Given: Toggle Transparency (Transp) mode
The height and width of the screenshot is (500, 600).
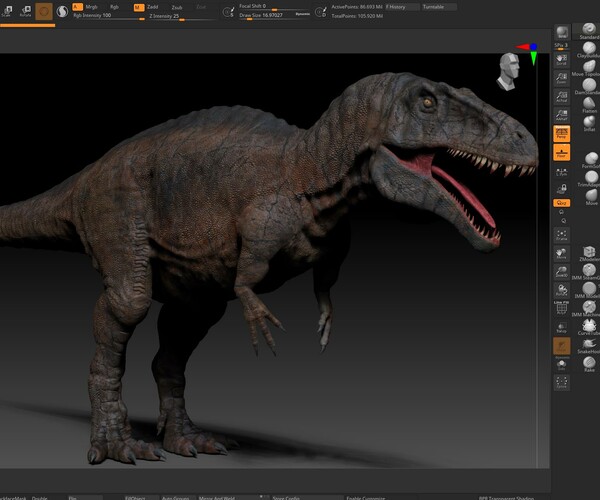Looking at the screenshot, I should click(561, 327).
